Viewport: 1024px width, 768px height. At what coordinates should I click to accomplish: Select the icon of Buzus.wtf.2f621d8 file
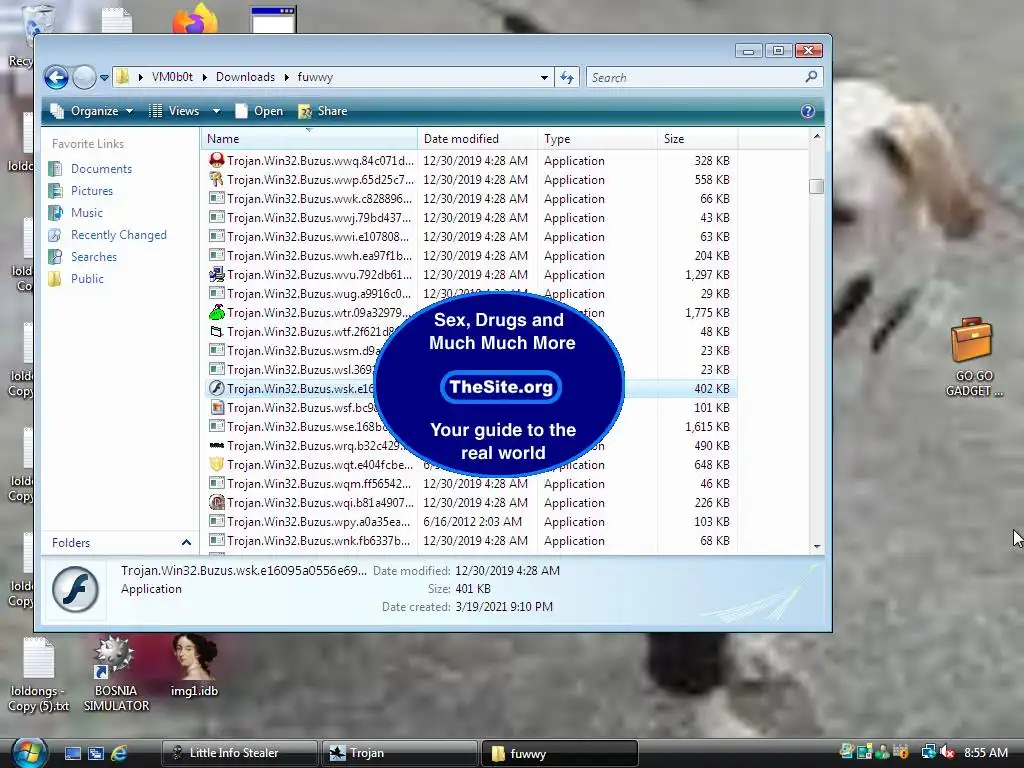[217, 331]
